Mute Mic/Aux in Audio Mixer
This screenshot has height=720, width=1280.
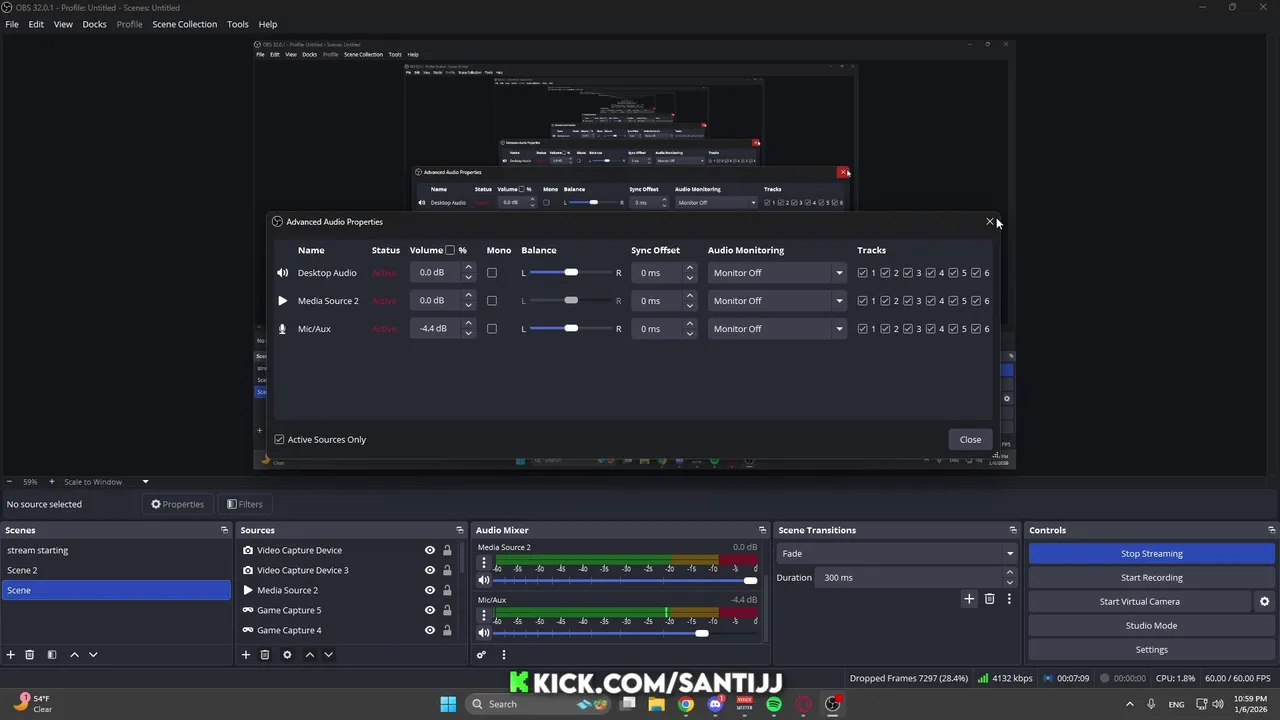coord(484,633)
